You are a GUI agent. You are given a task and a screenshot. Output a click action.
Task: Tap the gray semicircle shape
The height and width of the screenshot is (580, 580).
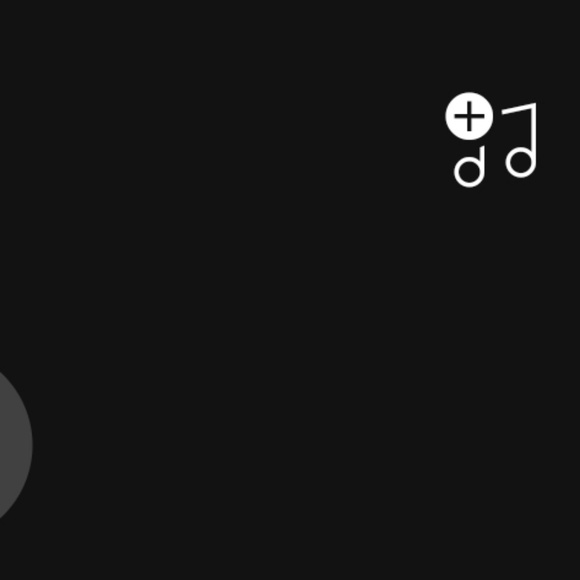point(15,446)
